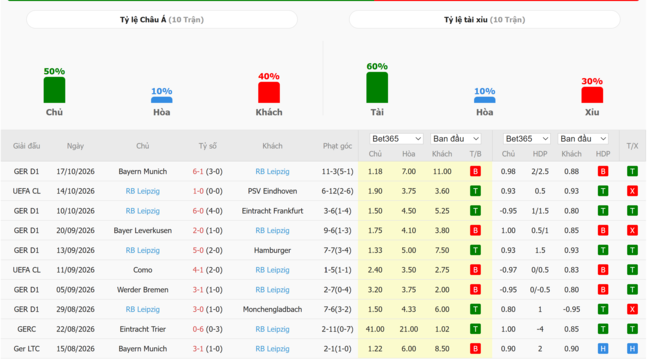Screen dimensions: 650x362
Task: Click red X icon in 14/10/2026 row
Action: [x=632, y=191]
